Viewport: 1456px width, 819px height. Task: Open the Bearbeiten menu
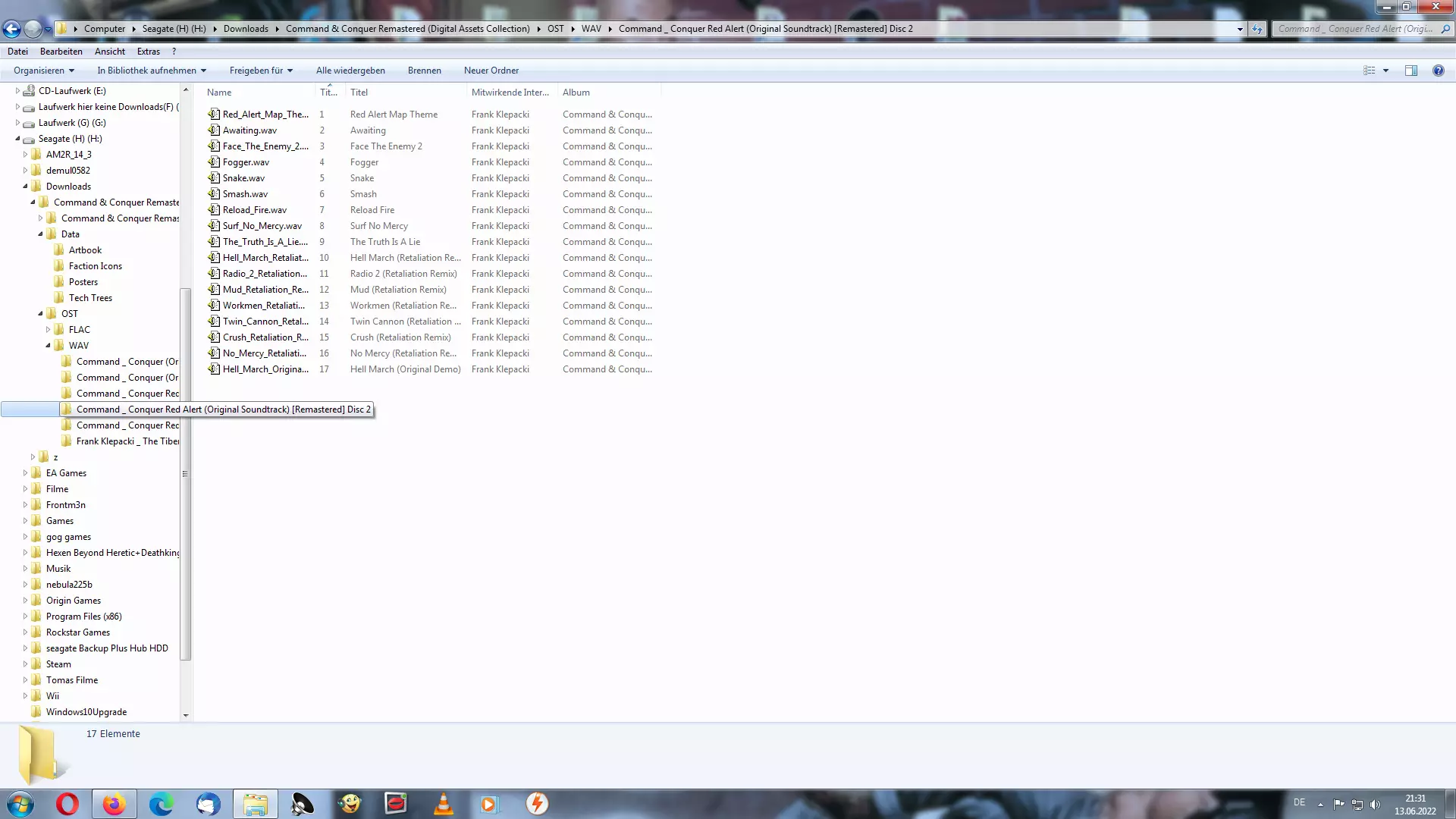click(61, 52)
